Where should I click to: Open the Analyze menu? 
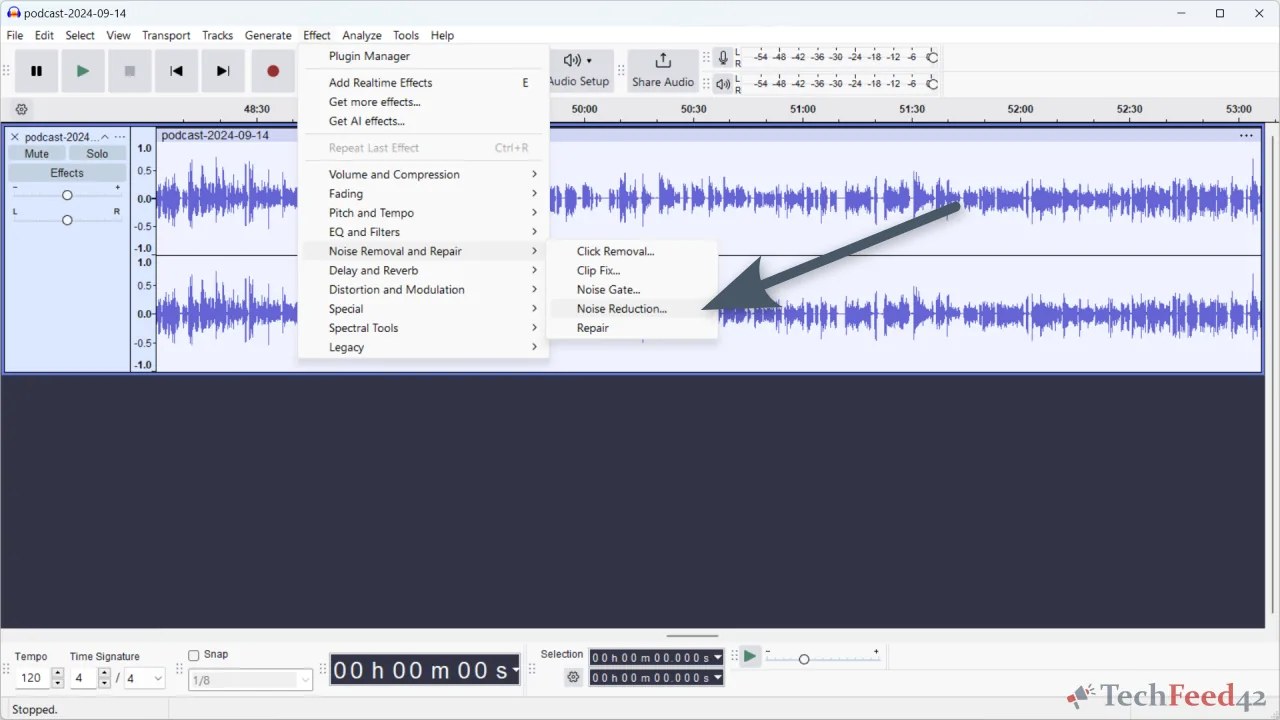[362, 35]
